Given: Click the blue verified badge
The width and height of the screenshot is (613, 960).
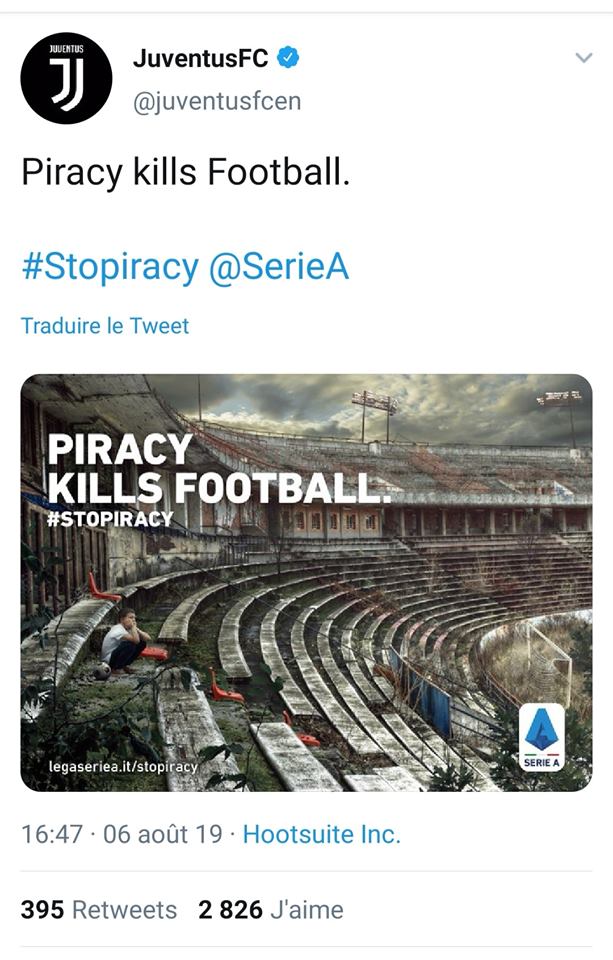Looking at the screenshot, I should 288,58.
